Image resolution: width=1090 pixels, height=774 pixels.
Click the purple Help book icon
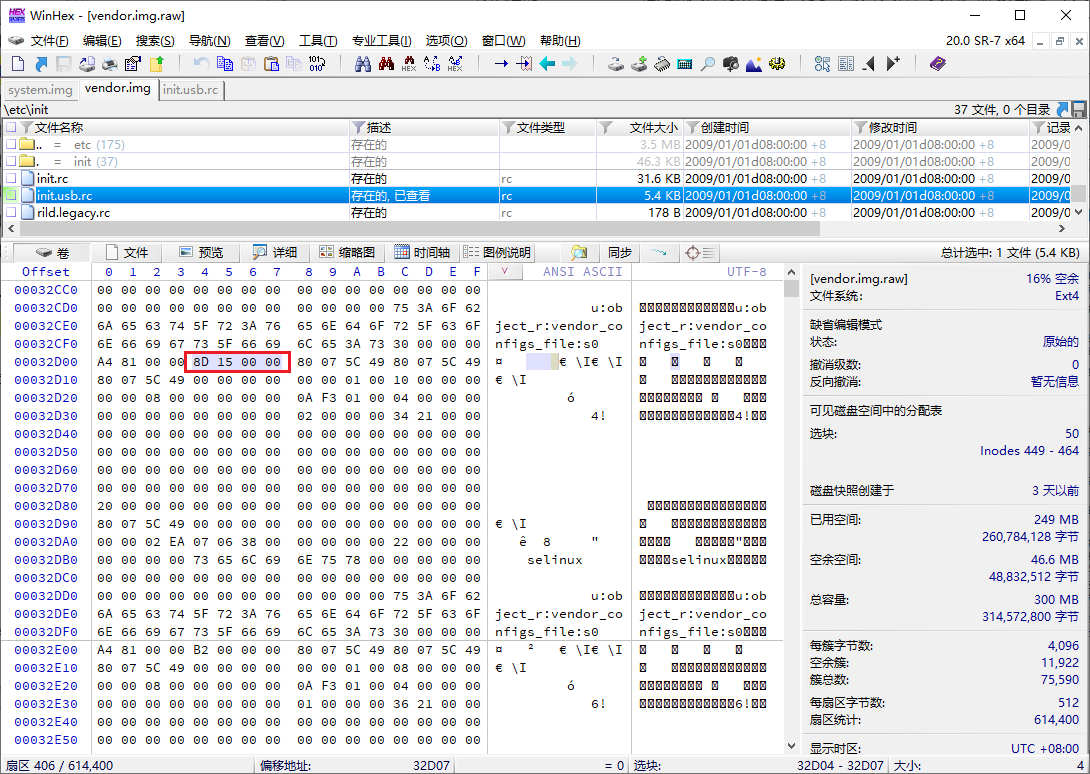(x=938, y=64)
